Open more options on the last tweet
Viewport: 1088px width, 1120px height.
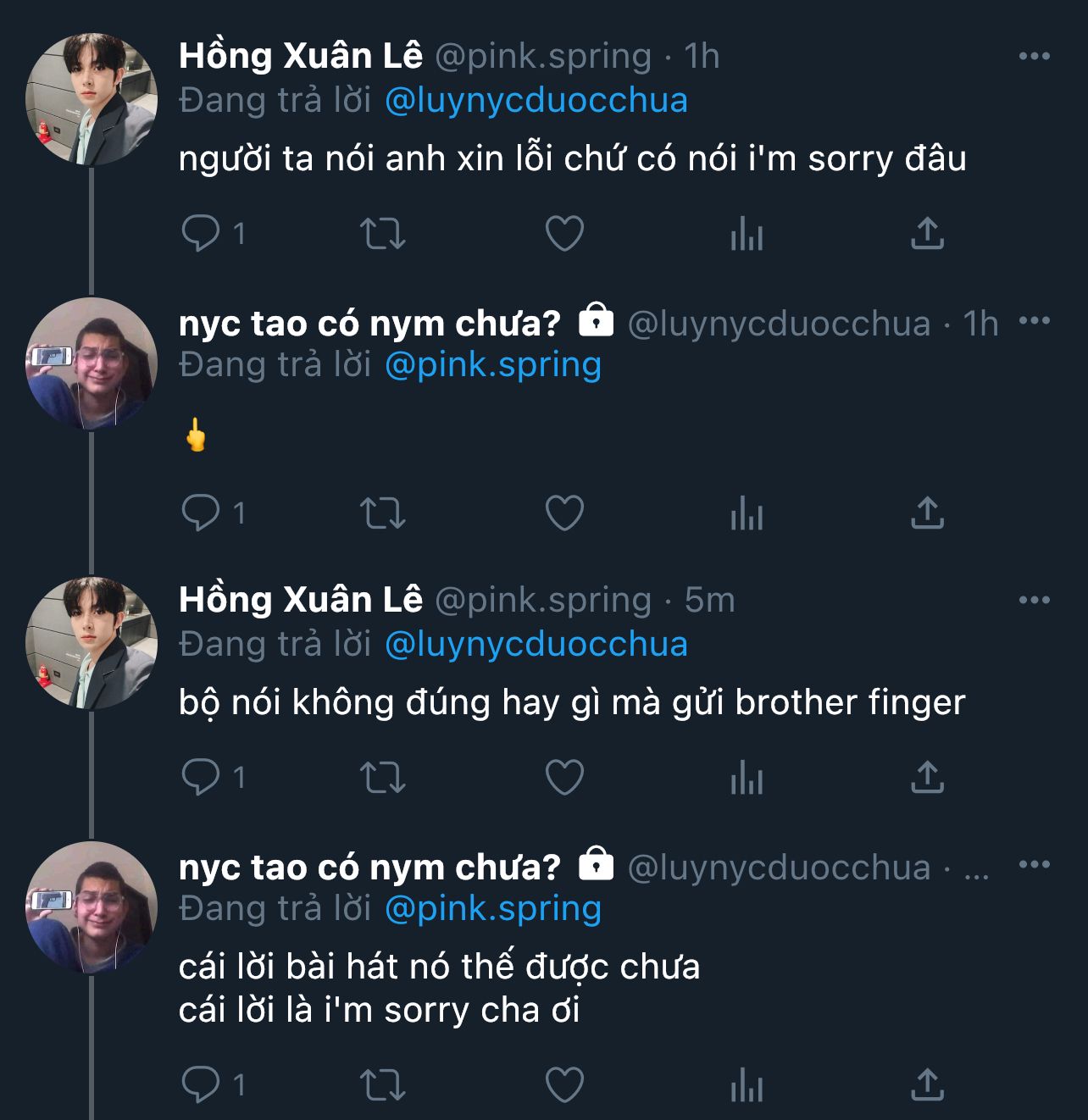(x=1034, y=865)
